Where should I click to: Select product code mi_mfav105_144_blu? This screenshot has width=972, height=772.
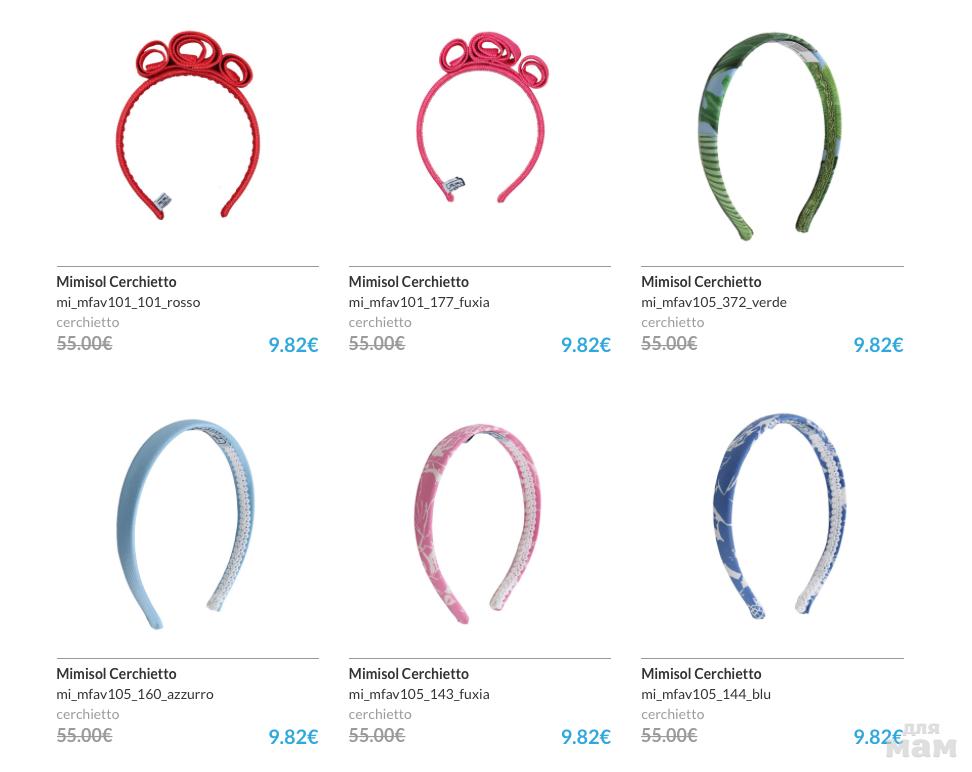coord(706,694)
